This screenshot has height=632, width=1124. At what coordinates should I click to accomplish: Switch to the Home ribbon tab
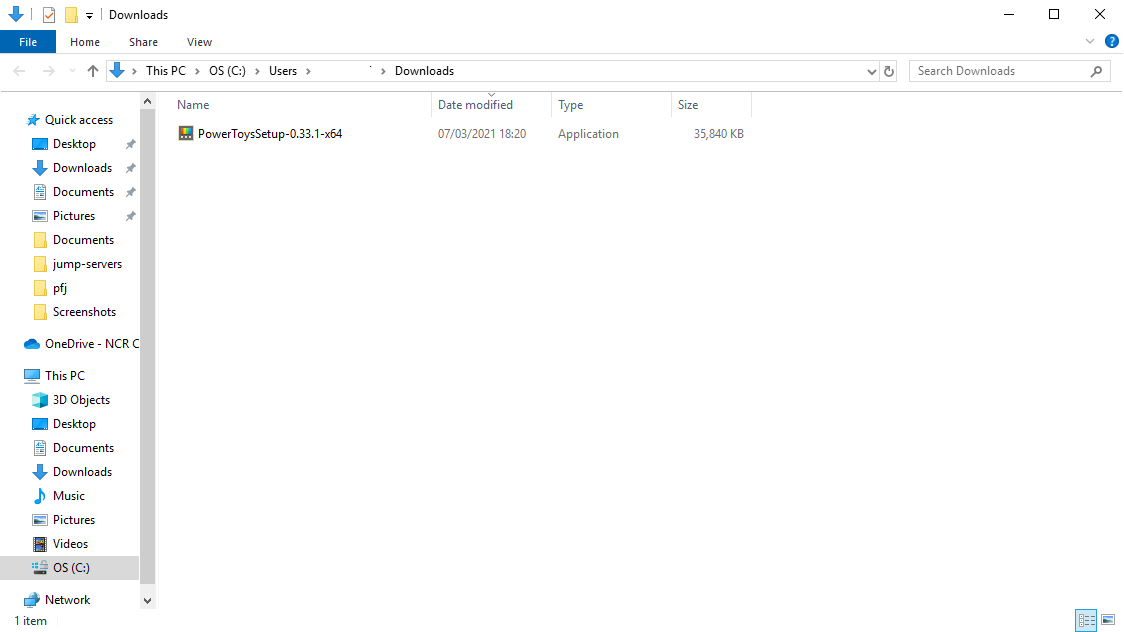click(x=85, y=42)
